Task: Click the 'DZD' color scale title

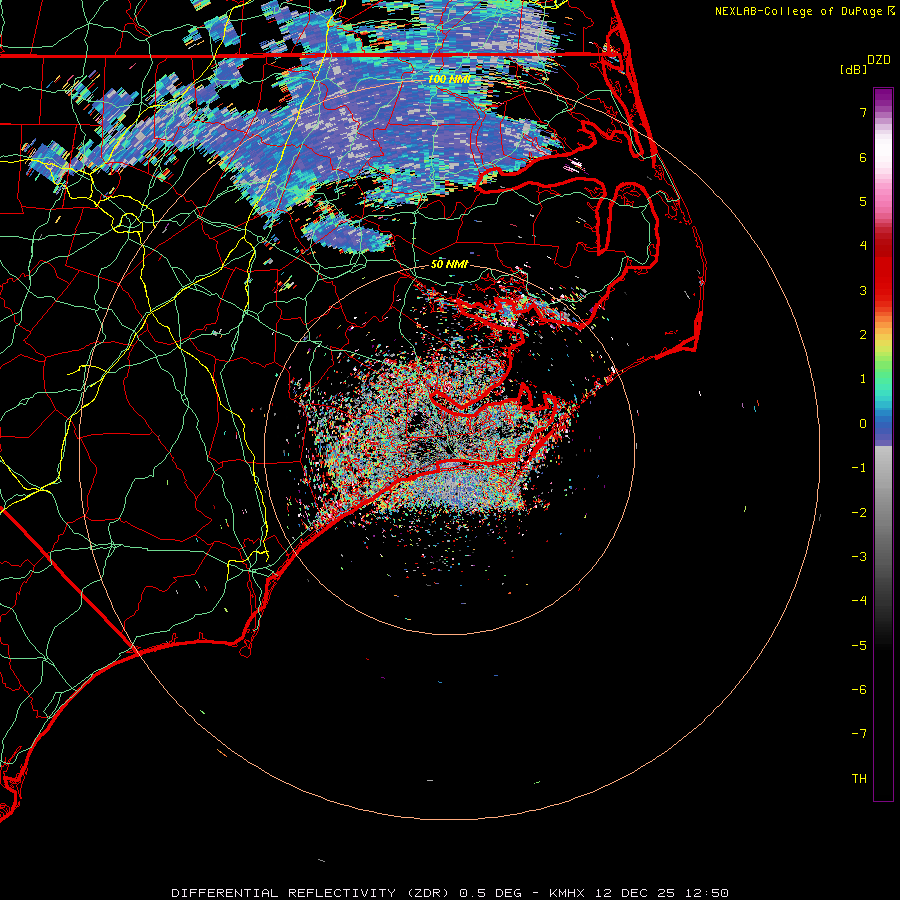Action: click(x=879, y=60)
